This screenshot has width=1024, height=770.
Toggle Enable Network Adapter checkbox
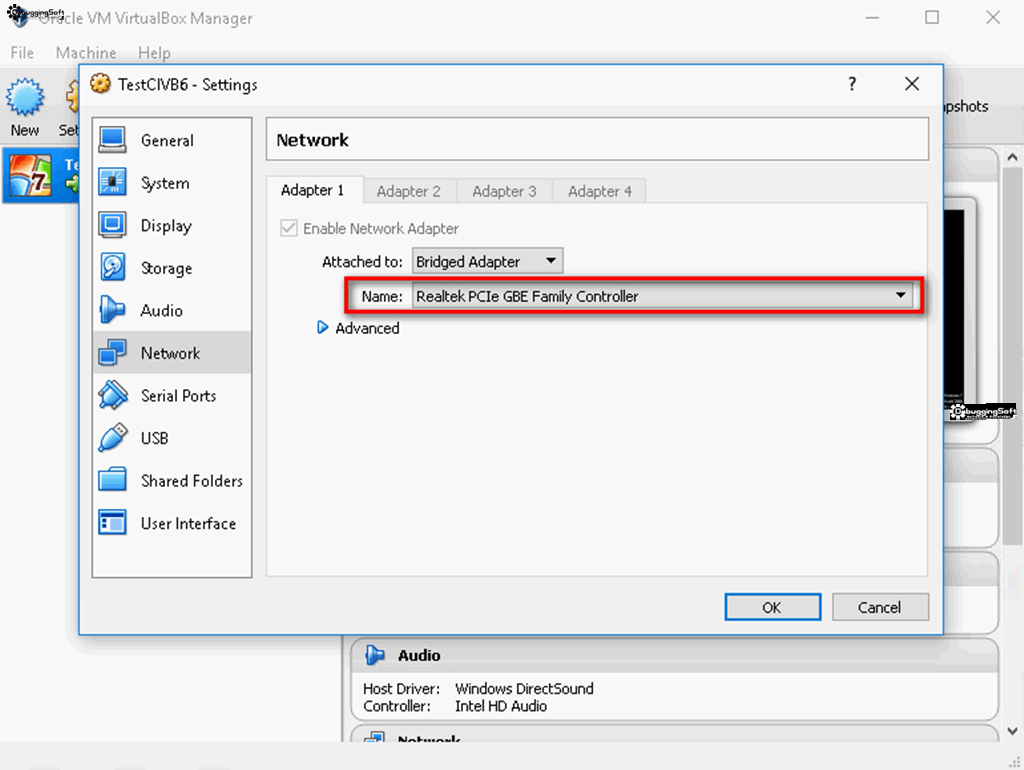point(289,228)
